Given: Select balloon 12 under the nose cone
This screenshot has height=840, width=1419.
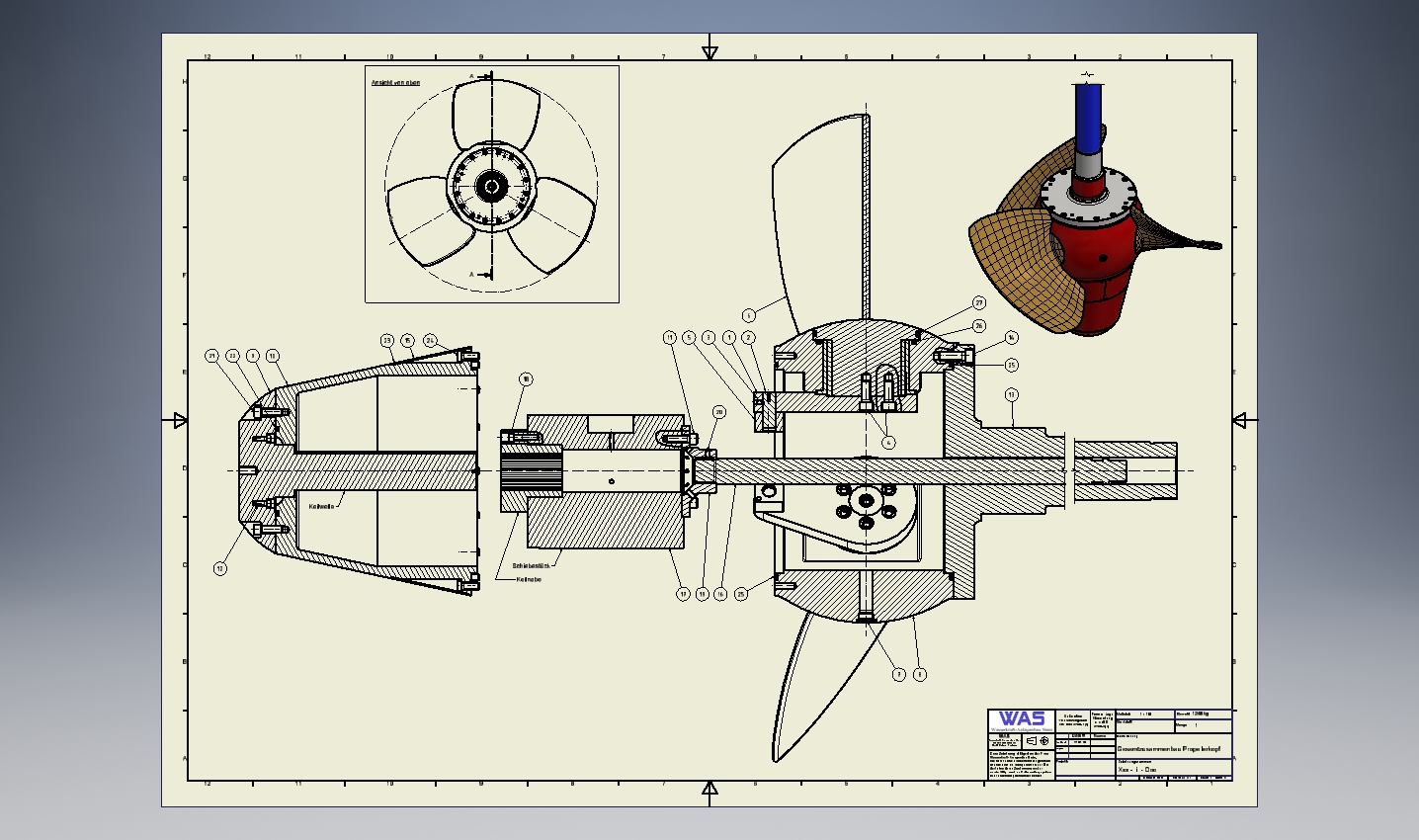Looking at the screenshot, I should 220,568.
